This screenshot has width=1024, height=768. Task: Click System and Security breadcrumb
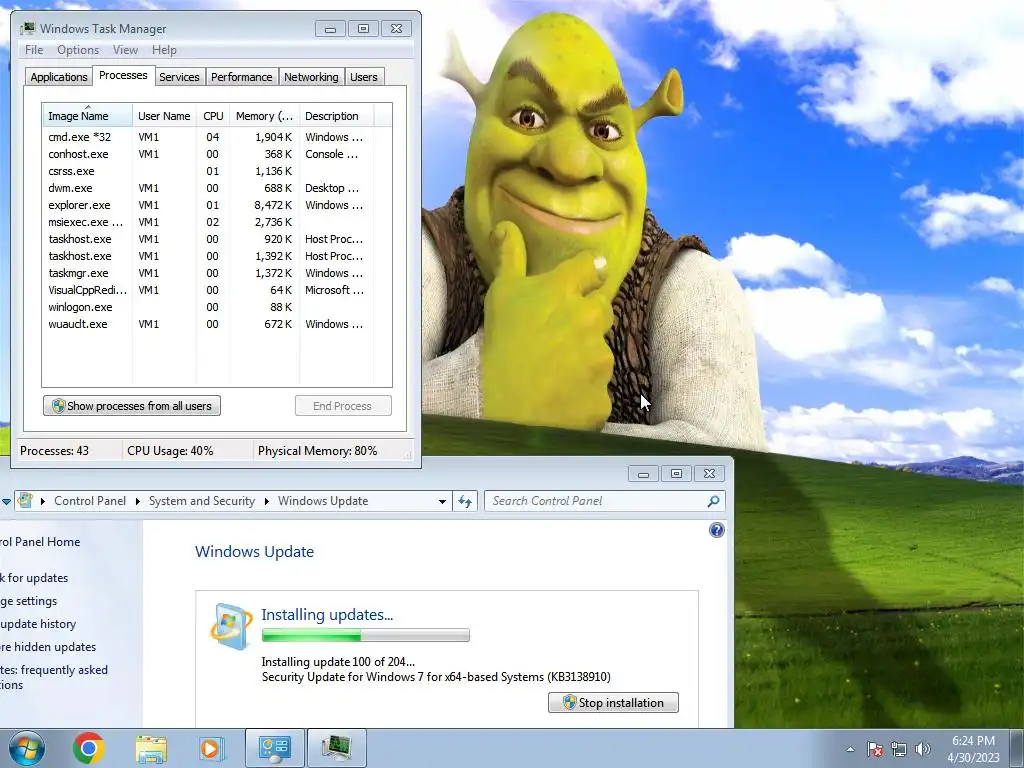(x=202, y=501)
